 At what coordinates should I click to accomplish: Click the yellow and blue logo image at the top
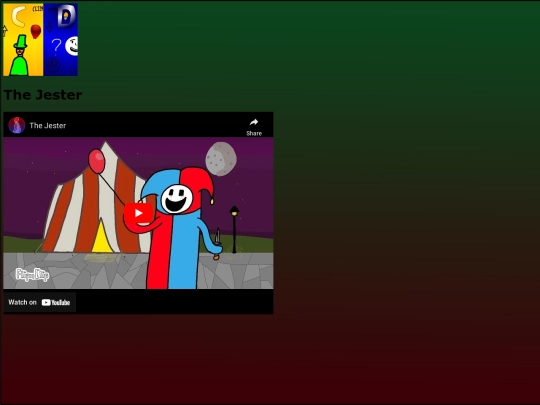pos(41,40)
